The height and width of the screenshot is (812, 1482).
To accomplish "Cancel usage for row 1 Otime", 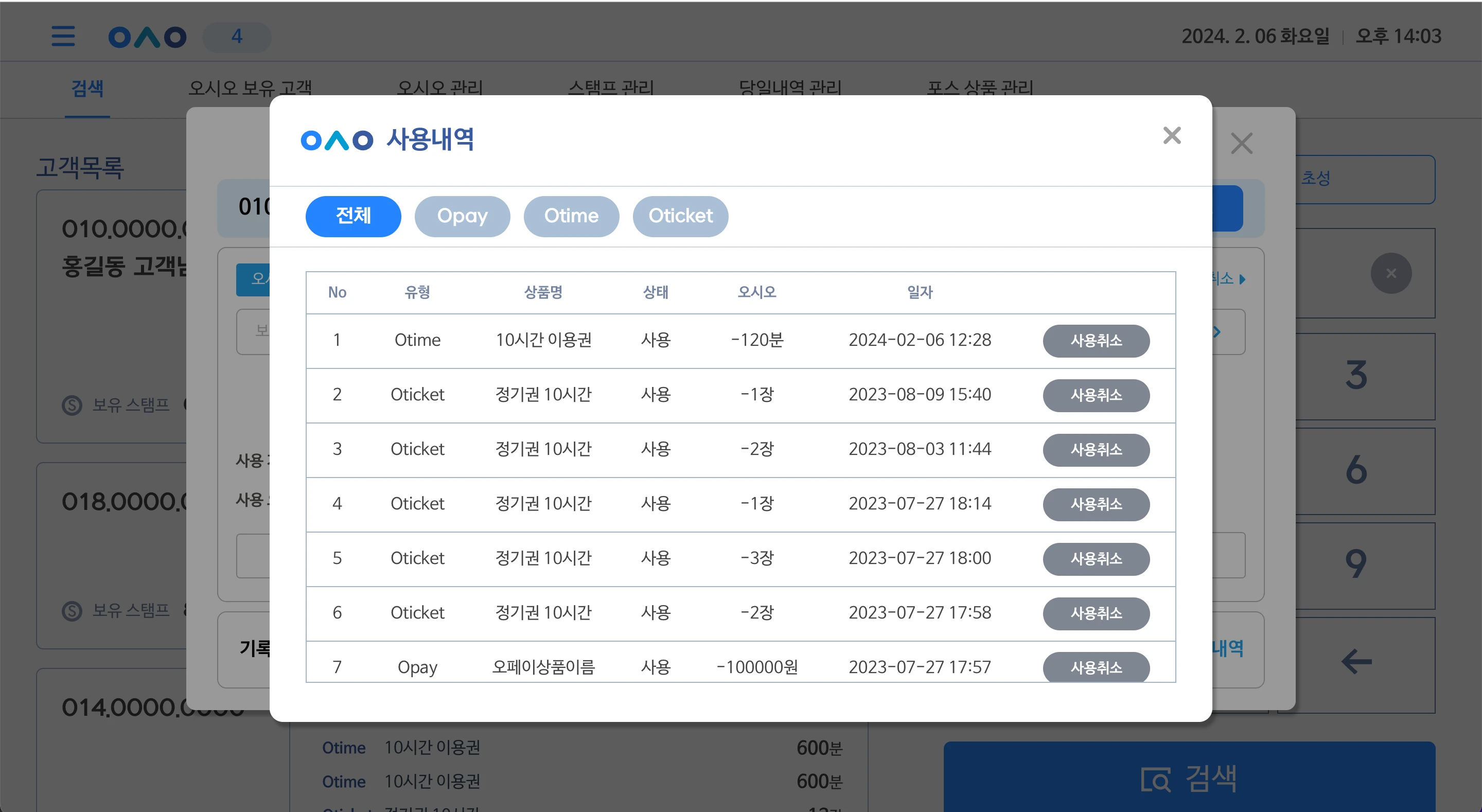I will point(1096,341).
